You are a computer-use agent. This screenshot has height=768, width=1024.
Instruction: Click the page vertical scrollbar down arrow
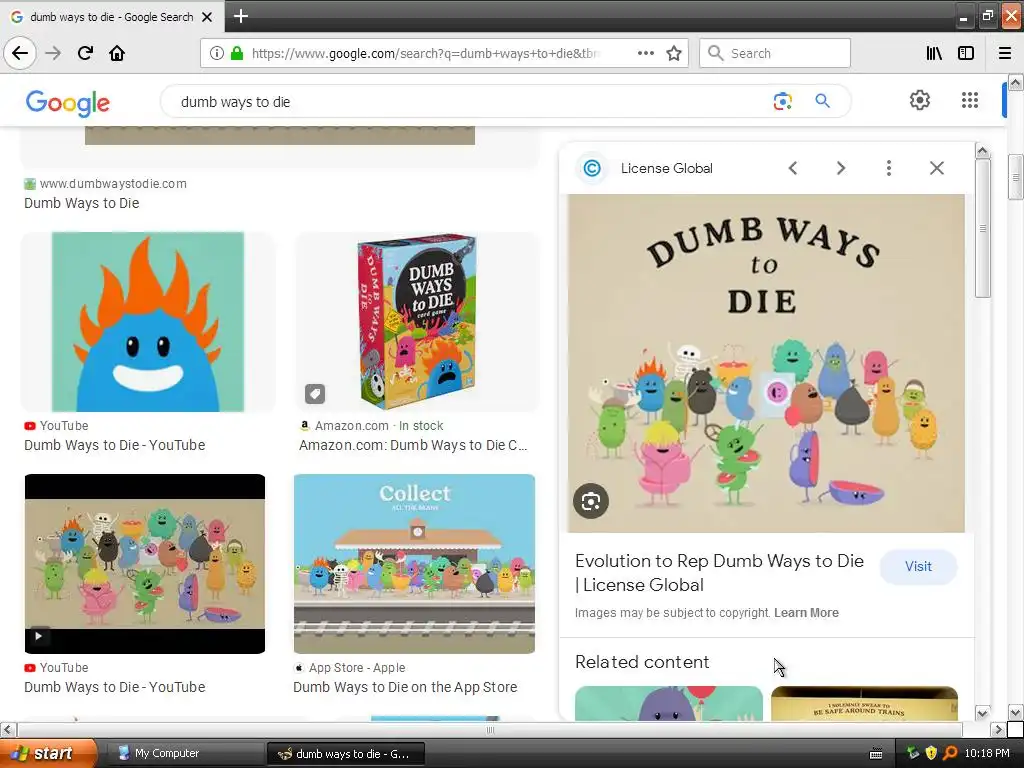pyautogui.click(x=1015, y=712)
